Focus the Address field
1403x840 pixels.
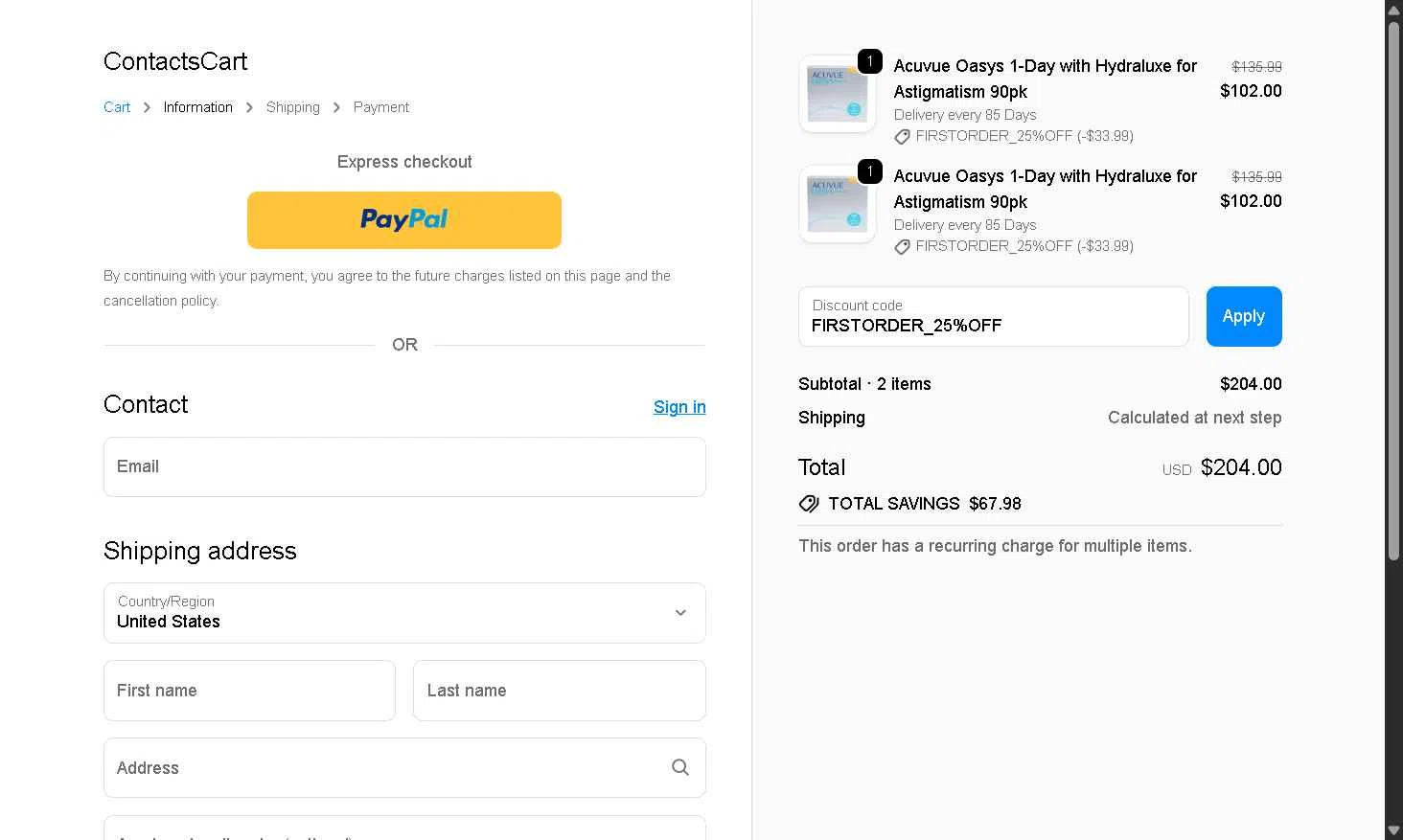pos(404,767)
